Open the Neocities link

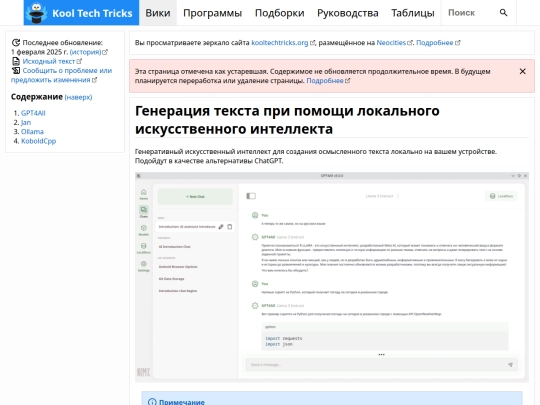[x=394, y=43]
